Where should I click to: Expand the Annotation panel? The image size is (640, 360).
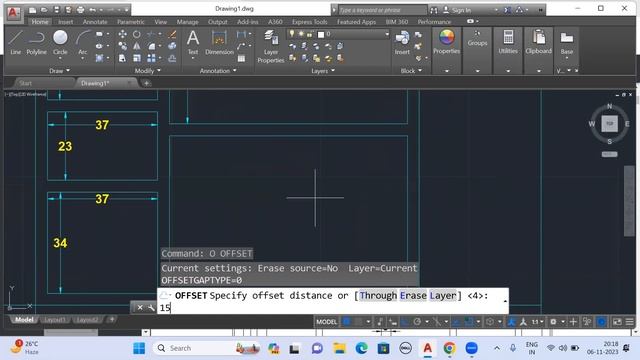pyautogui.click(x=218, y=71)
